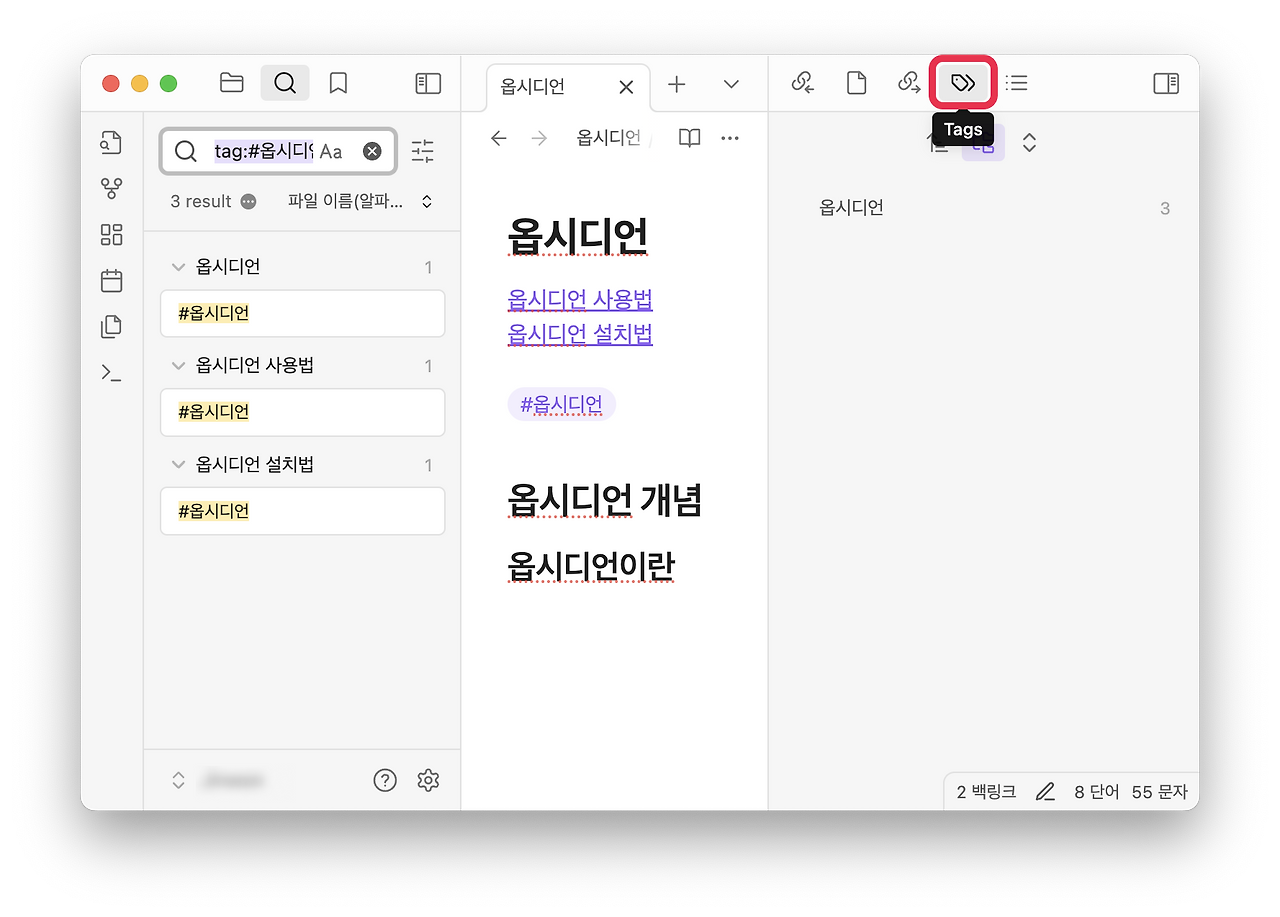The width and height of the screenshot is (1280, 917).
Task: Toggle the right sidebar panel
Action: pos(1166,83)
